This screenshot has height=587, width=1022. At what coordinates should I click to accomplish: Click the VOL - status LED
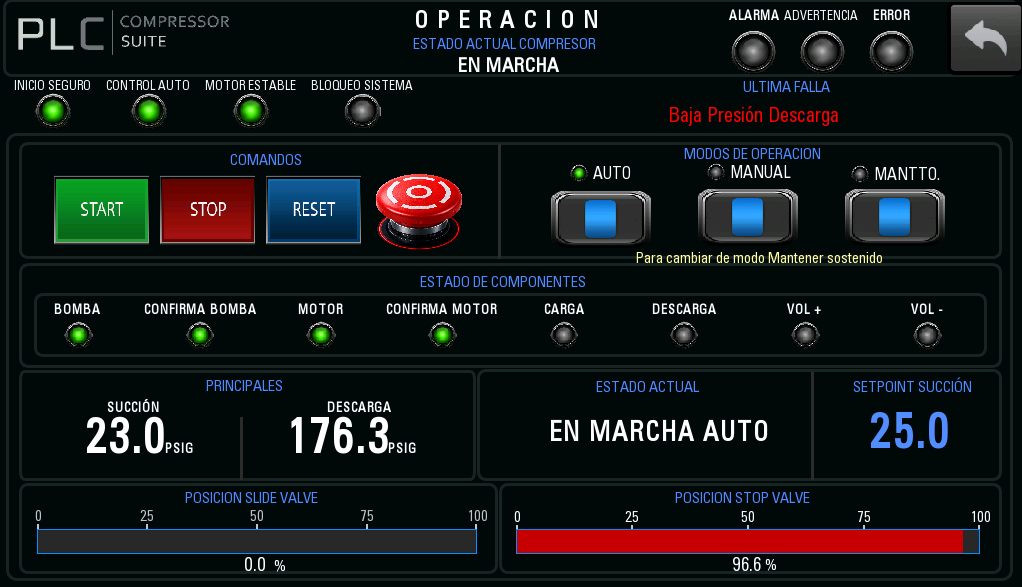tap(927, 335)
